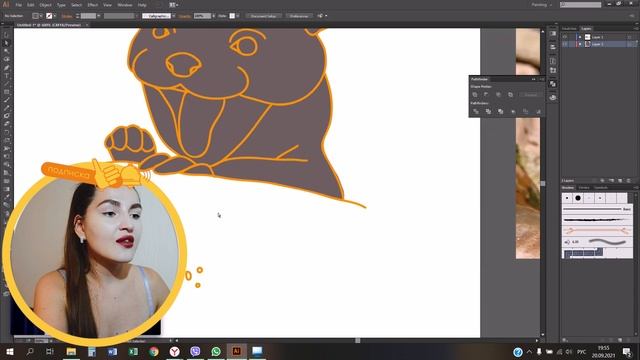Open the Effect menu
The width and height of the screenshot is (640, 360).
pyautogui.click(x=93, y=5)
